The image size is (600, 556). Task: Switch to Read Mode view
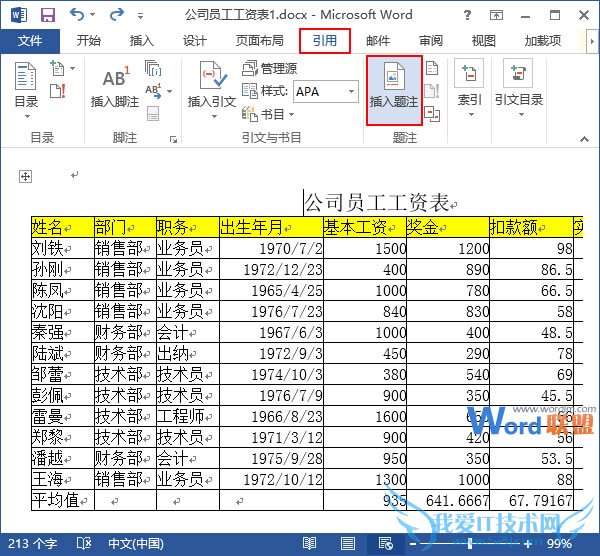point(309,543)
